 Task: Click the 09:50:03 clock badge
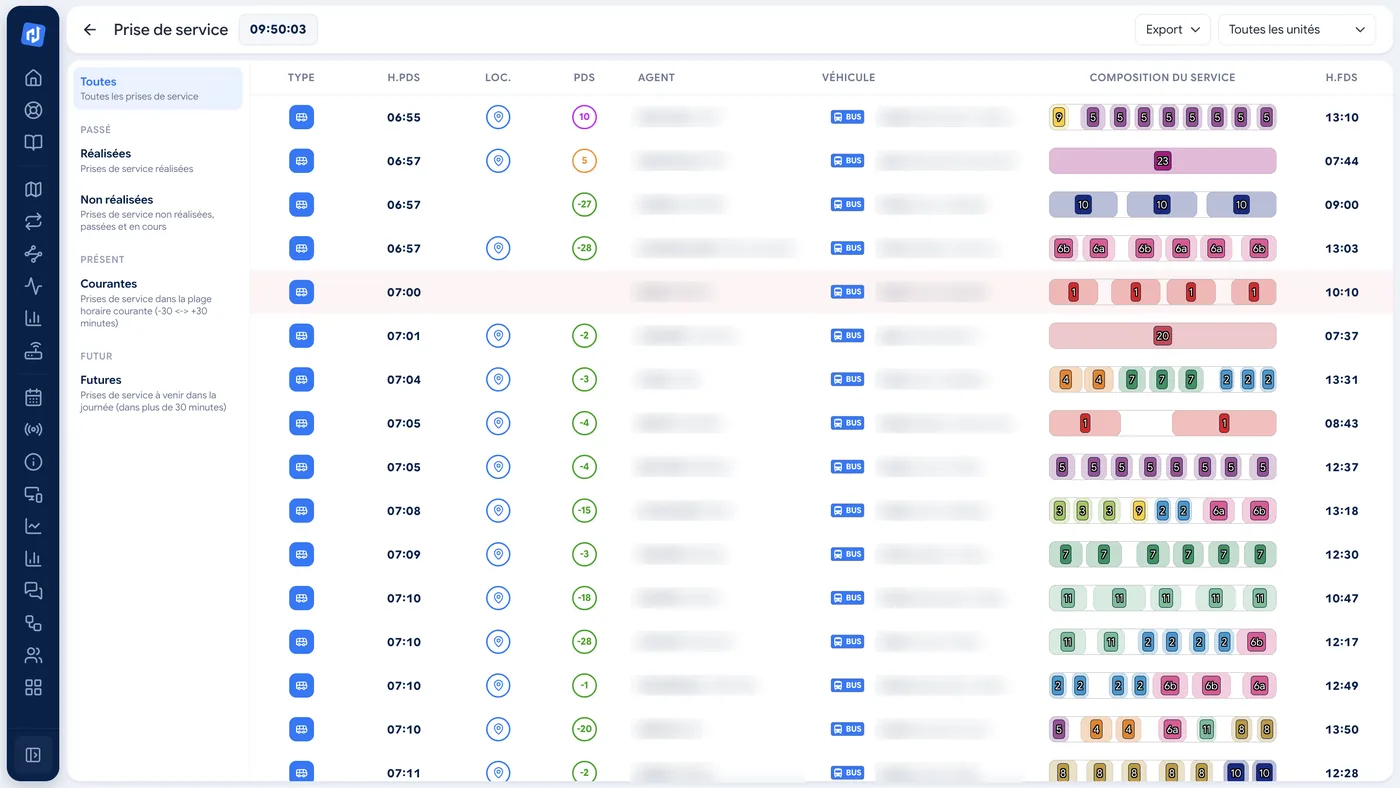pos(278,30)
